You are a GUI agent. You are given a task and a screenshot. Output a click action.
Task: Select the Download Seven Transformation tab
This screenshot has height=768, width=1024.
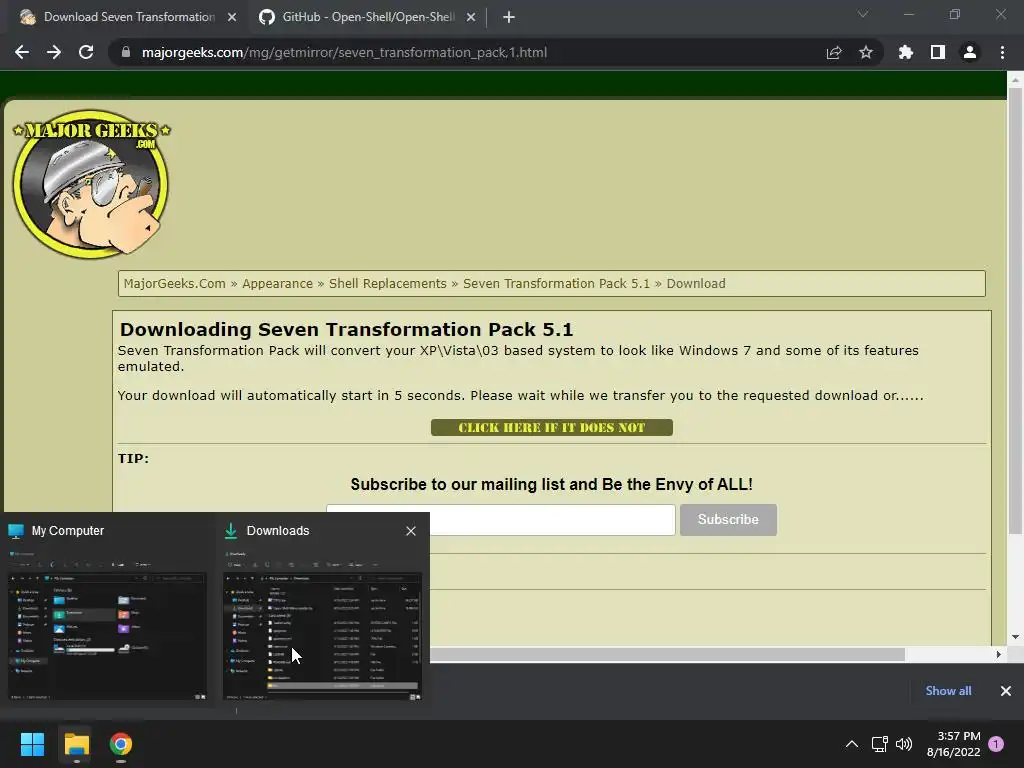129,17
